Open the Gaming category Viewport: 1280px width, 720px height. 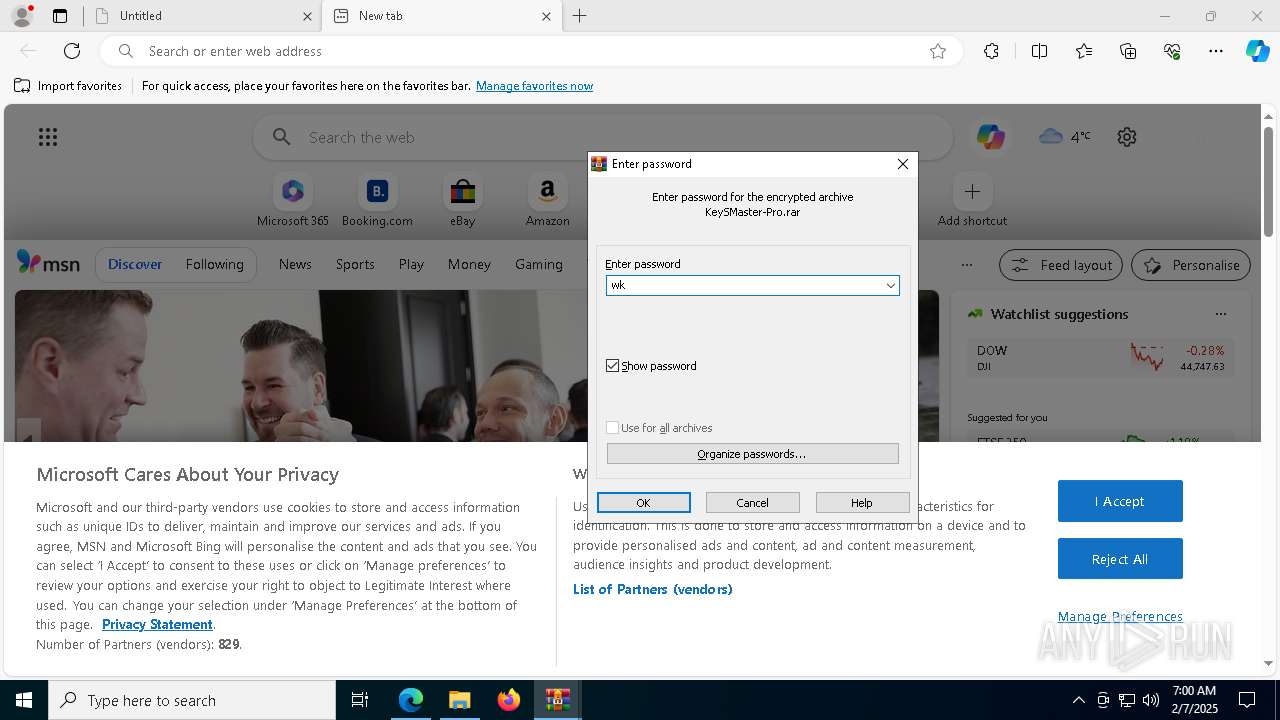tap(539, 264)
